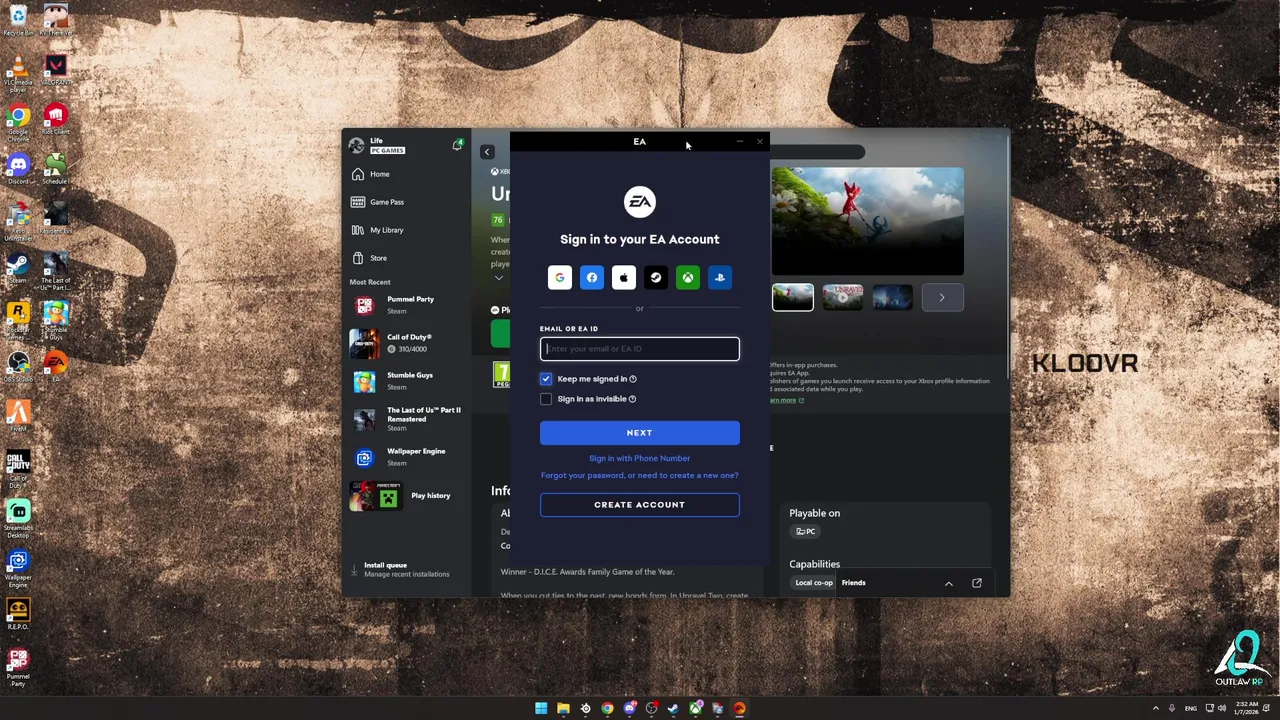Open the large Unravel hero image
Viewport: 1280px width, 720px height.
[867, 221]
